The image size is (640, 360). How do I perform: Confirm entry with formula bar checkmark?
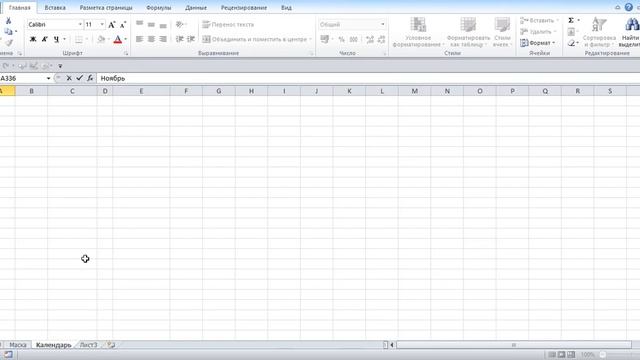(x=80, y=78)
